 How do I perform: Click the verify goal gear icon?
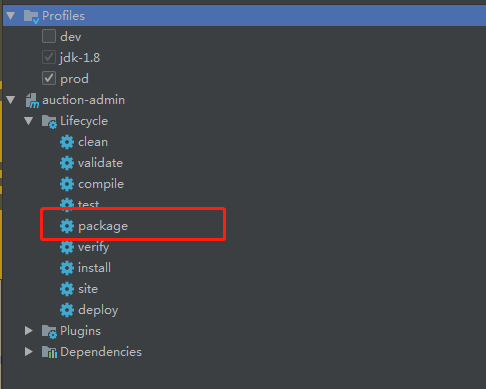pos(67,247)
